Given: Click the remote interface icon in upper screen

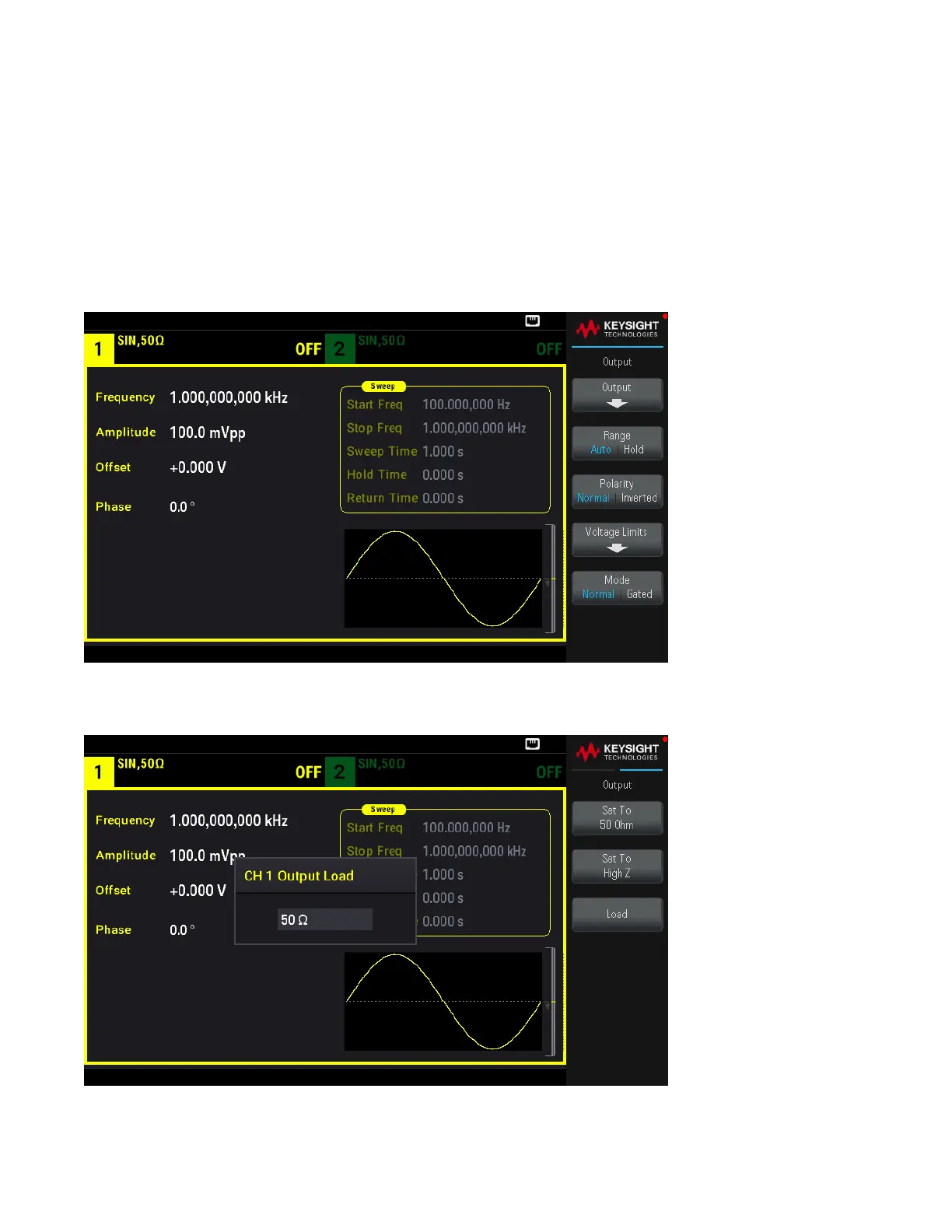Looking at the screenshot, I should click(533, 320).
